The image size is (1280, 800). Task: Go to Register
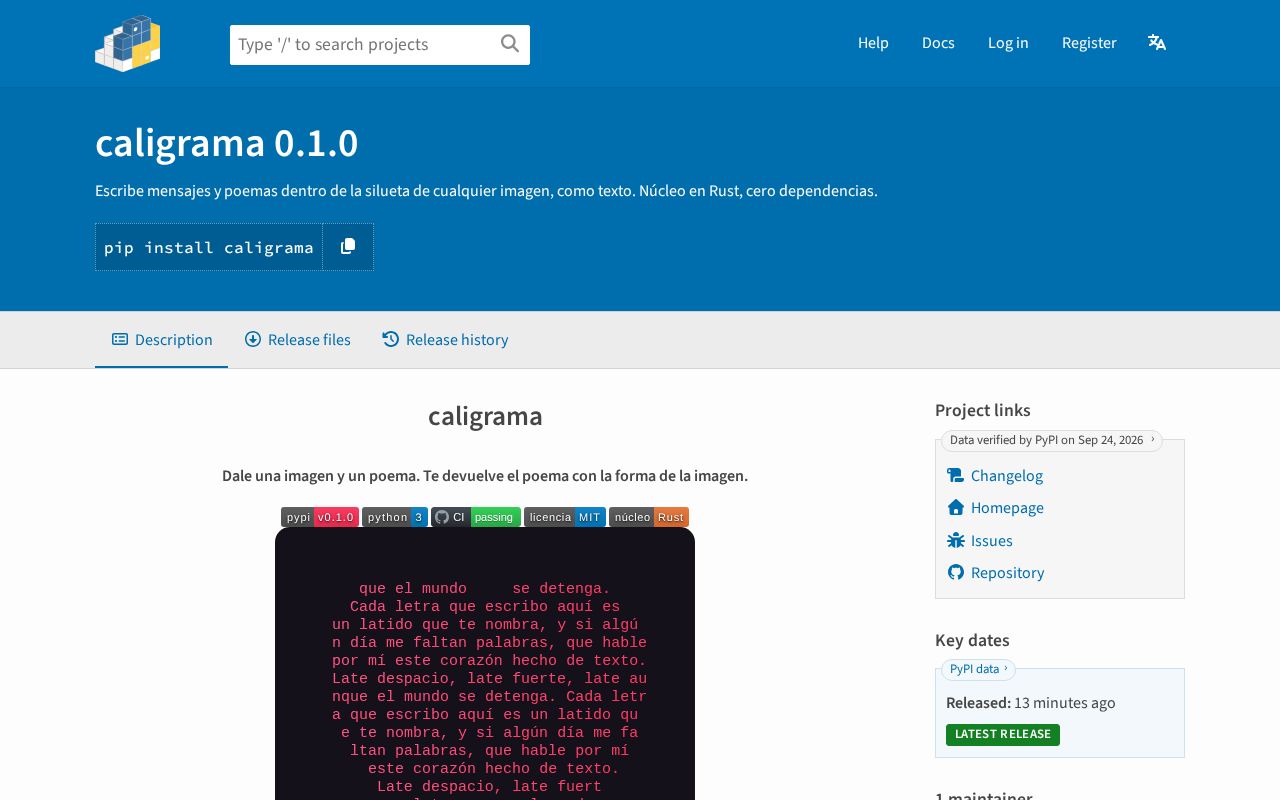(x=1089, y=43)
